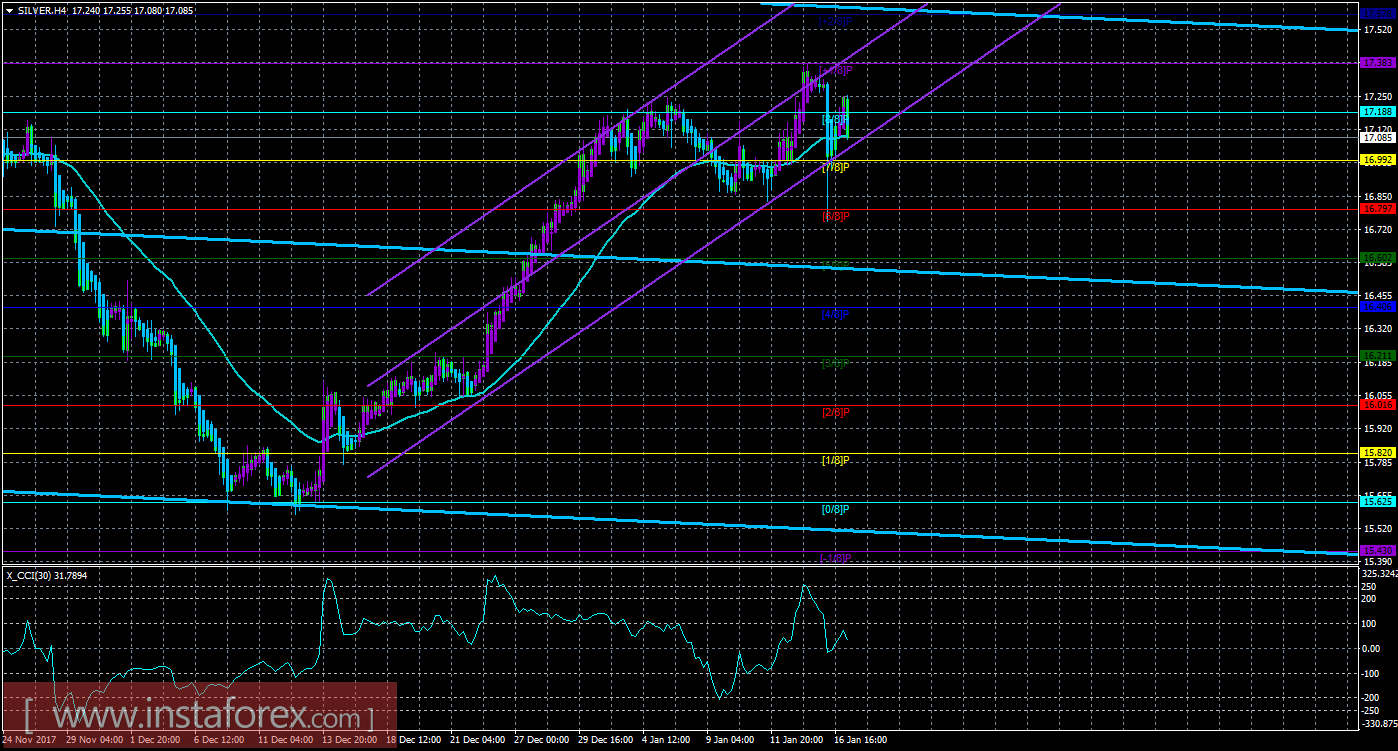Screen dimensions: 1398x751
Task: Click the 15.820 yellow price tag
Action: point(1378,453)
